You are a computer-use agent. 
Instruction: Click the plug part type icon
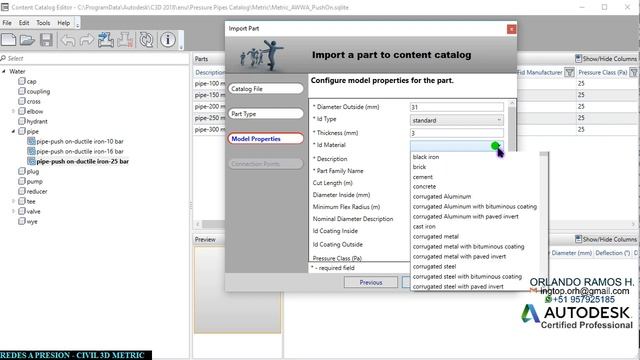click(22, 171)
